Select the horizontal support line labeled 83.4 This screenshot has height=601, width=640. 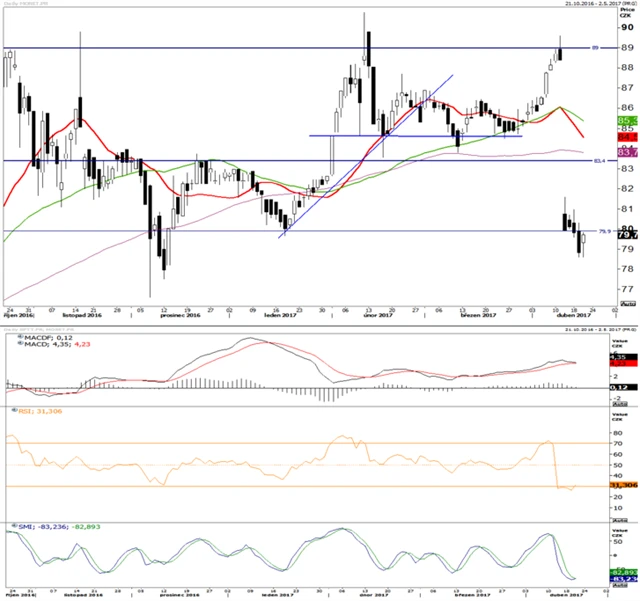[x=300, y=160]
